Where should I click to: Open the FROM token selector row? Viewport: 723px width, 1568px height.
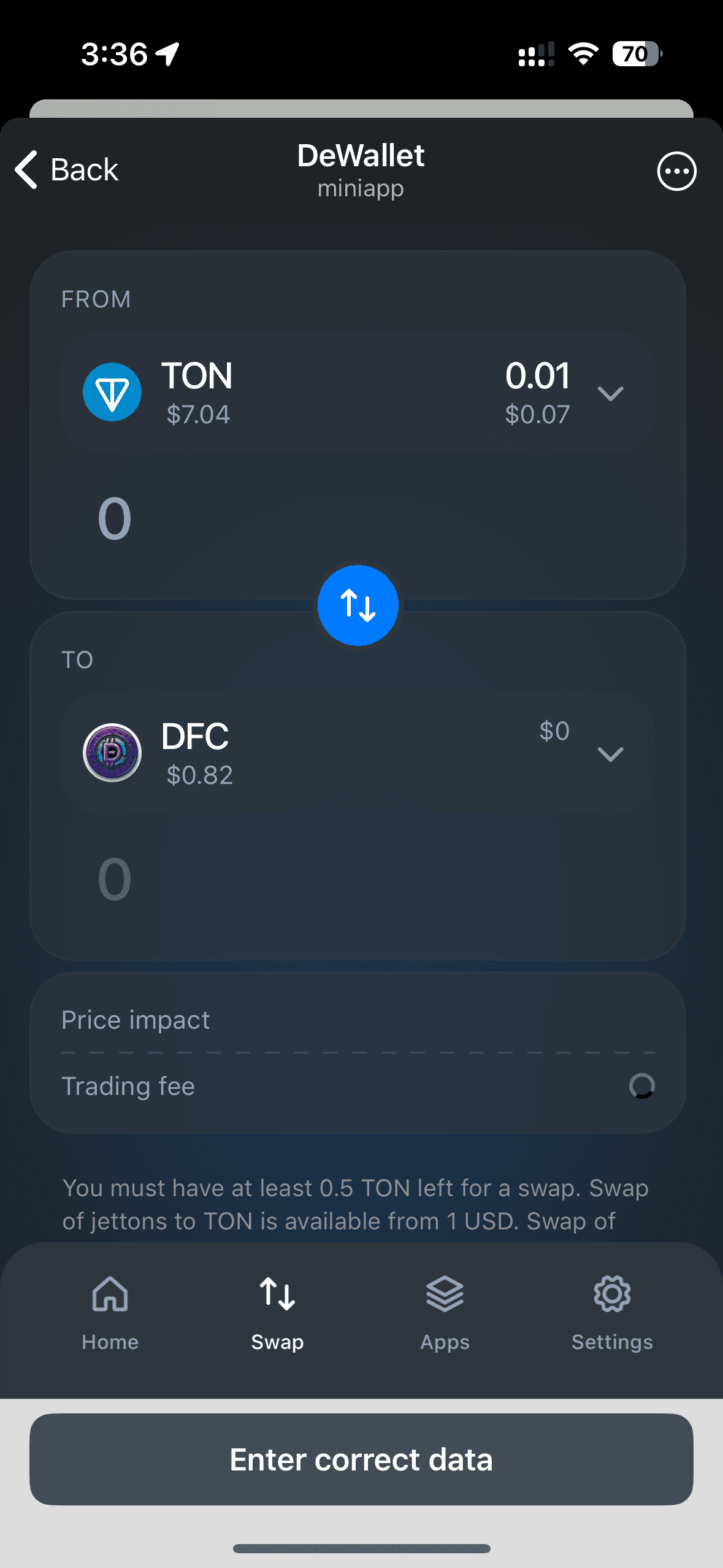[x=358, y=393]
